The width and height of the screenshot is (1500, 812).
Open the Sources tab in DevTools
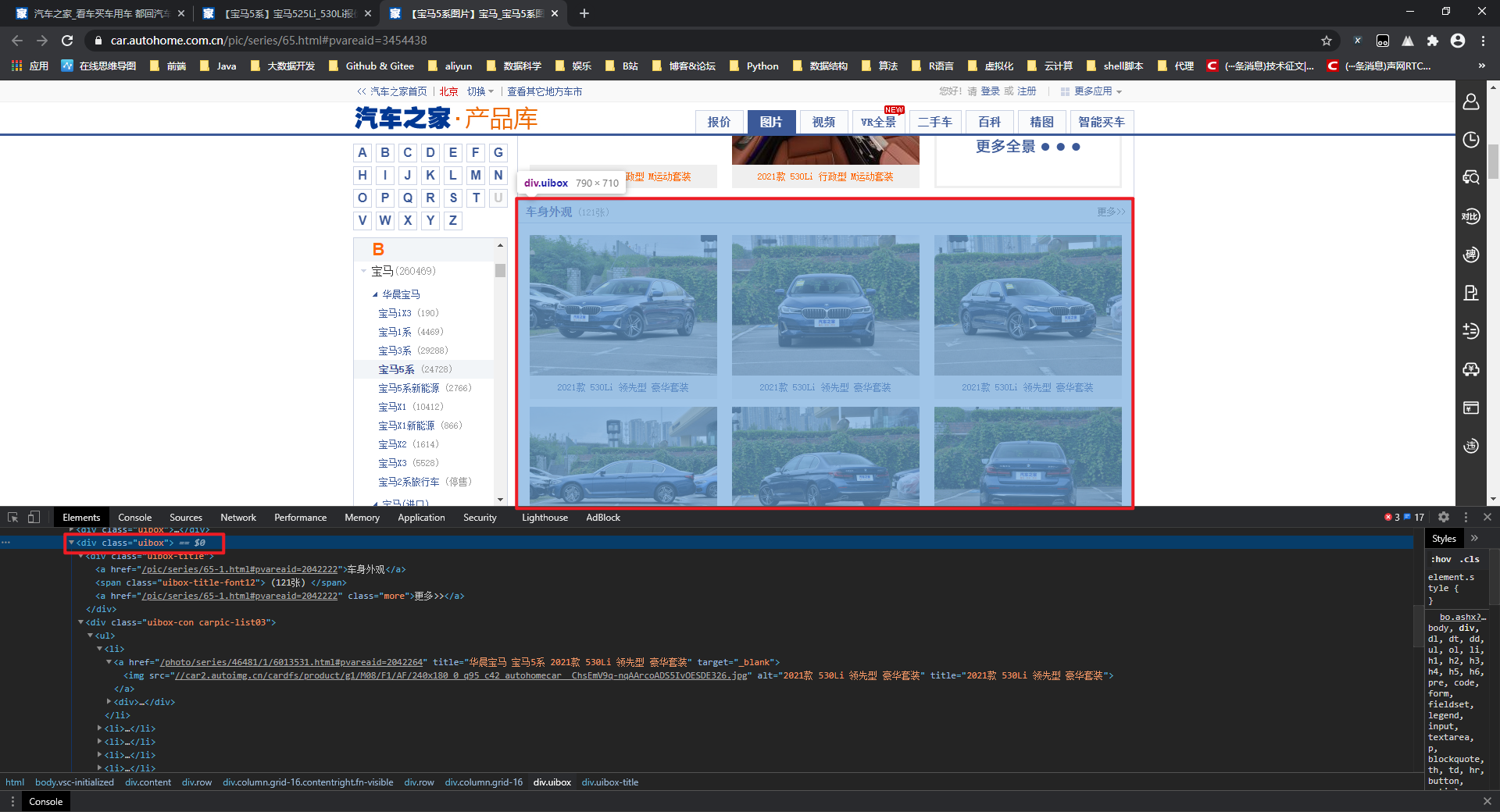[186, 517]
